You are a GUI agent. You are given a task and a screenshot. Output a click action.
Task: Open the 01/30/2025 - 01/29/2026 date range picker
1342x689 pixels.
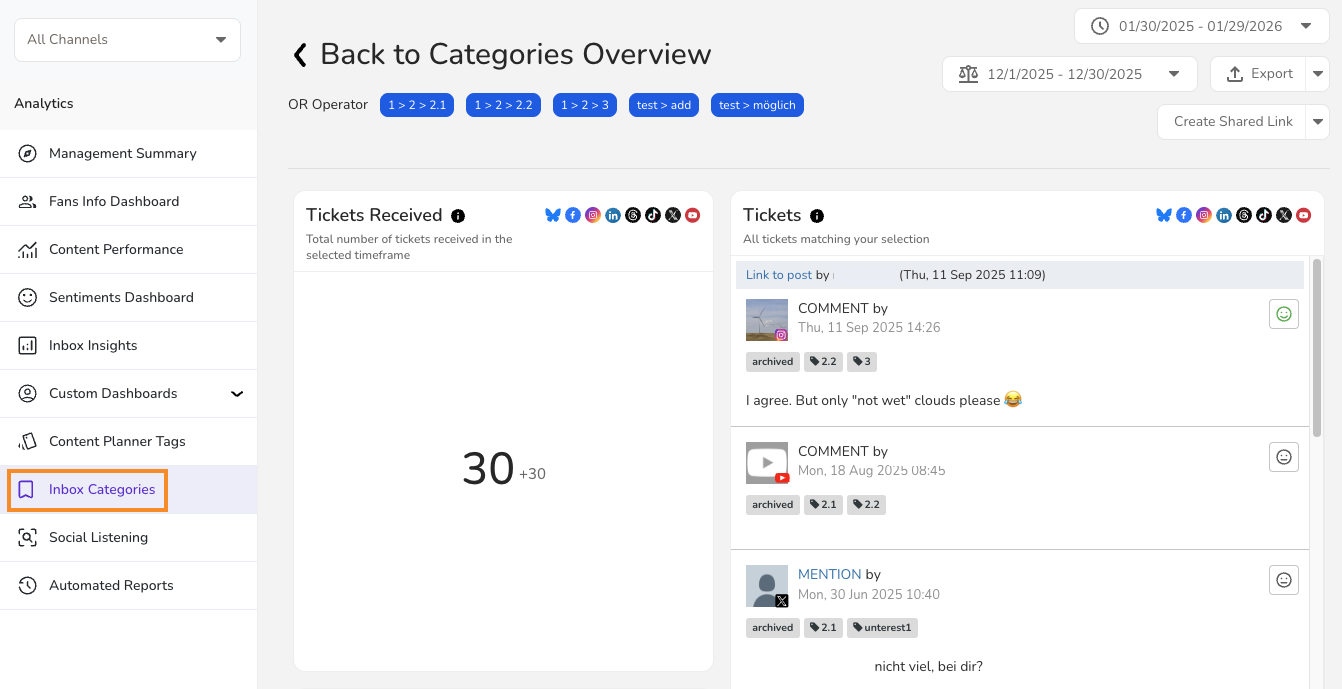[1201, 26]
